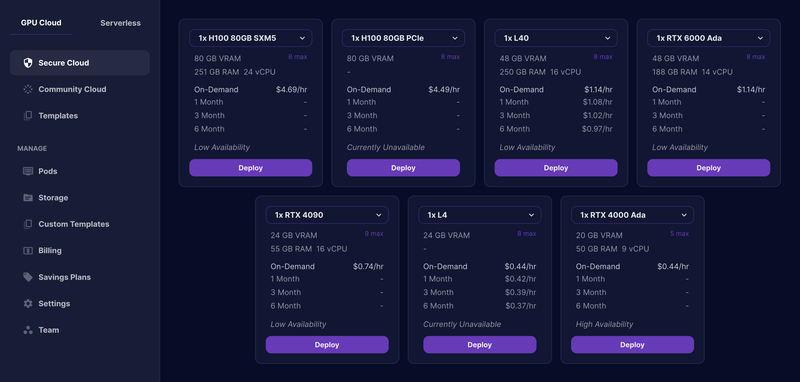Click the Secure Cloud shield icon
This screenshot has width=800, height=382.
pyautogui.click(x=28, y=63)
